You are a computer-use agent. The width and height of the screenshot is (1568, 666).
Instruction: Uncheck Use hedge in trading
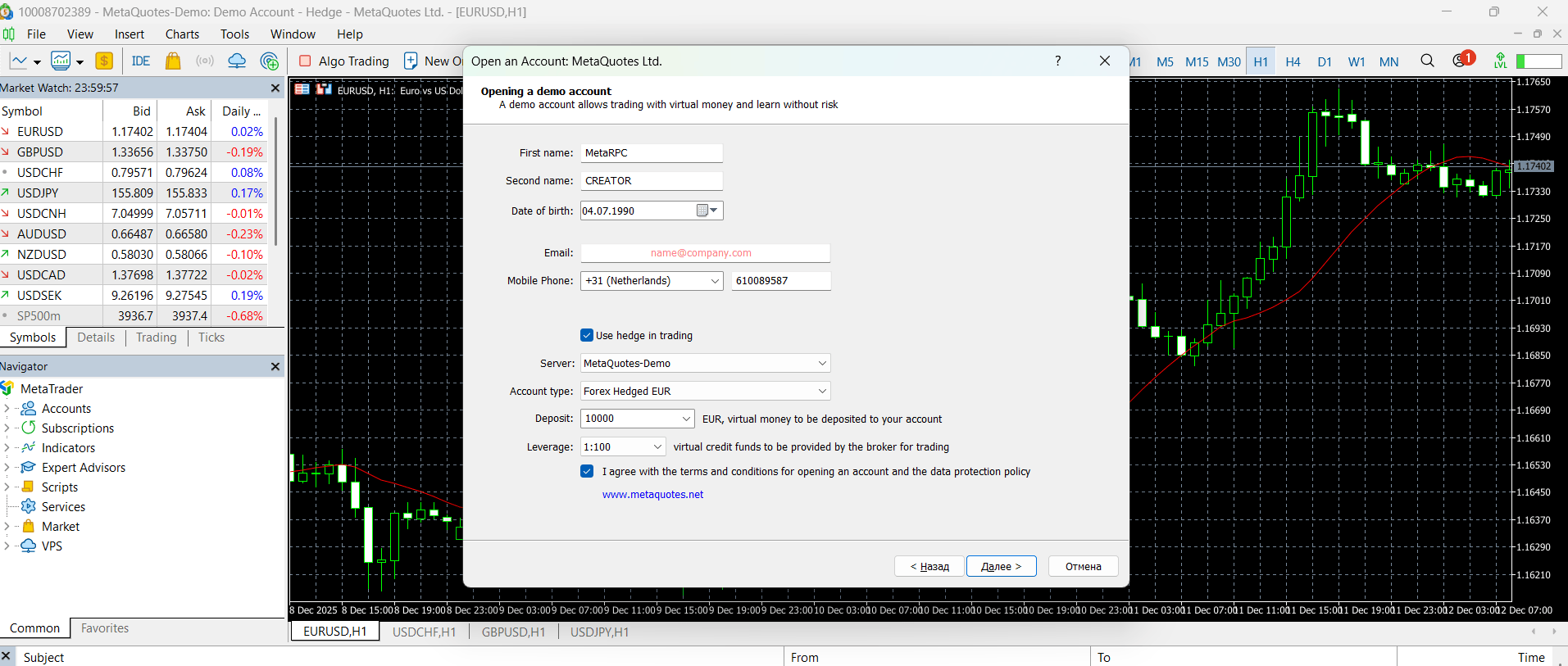[587, 335]
